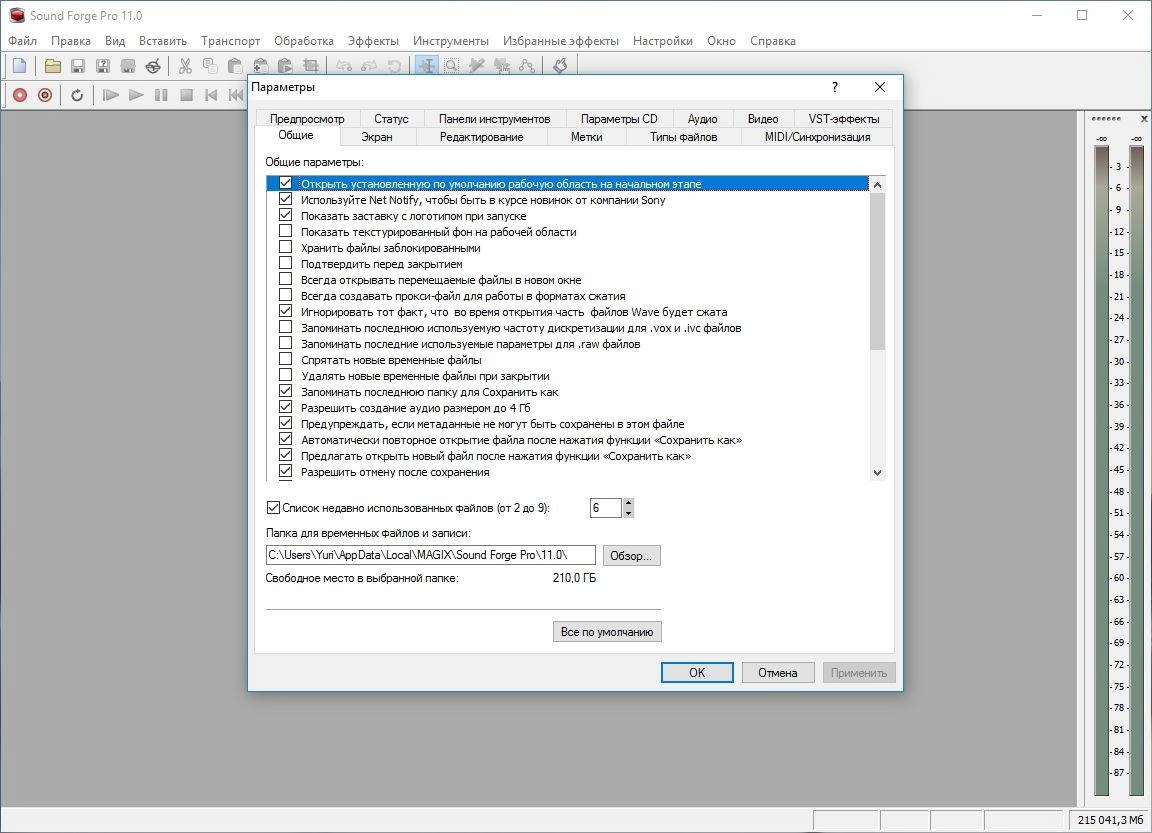Toggle 'Список недавно использованных файлов' checkbox
Viewport: 1152px width, 833px height.
273,508
